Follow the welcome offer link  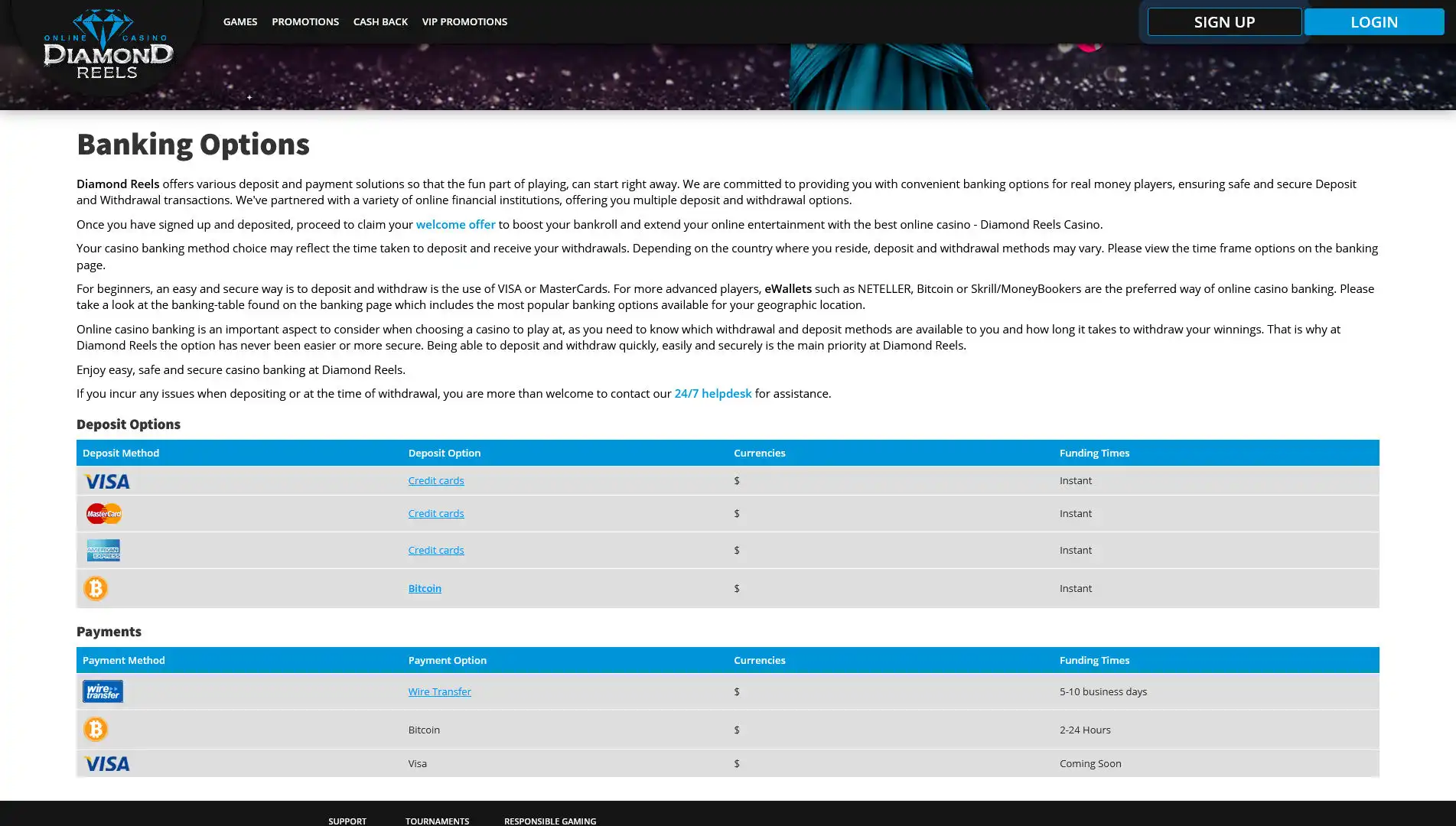[x=455, y=224]
